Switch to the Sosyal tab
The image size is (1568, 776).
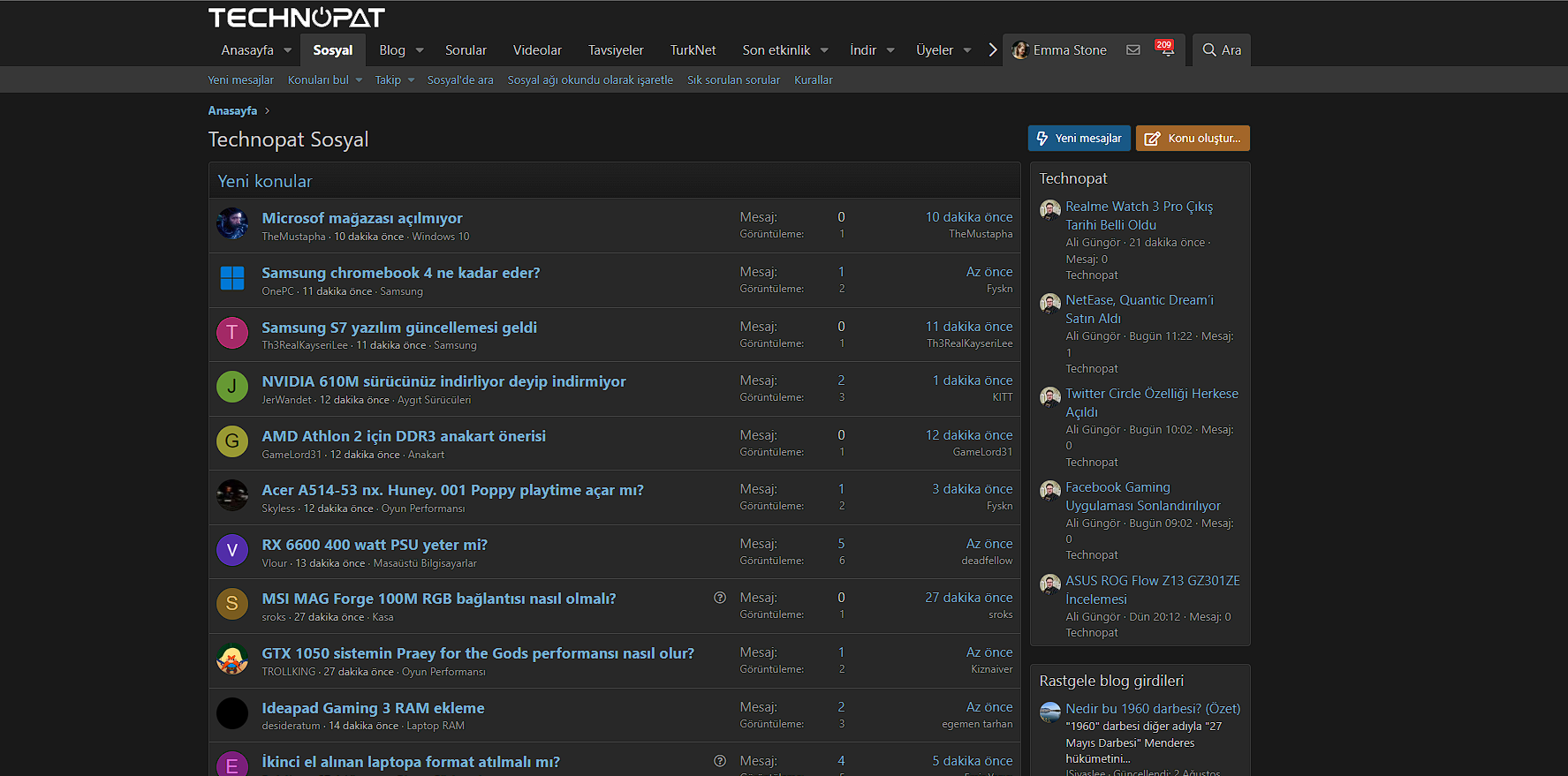pos(333,50)
